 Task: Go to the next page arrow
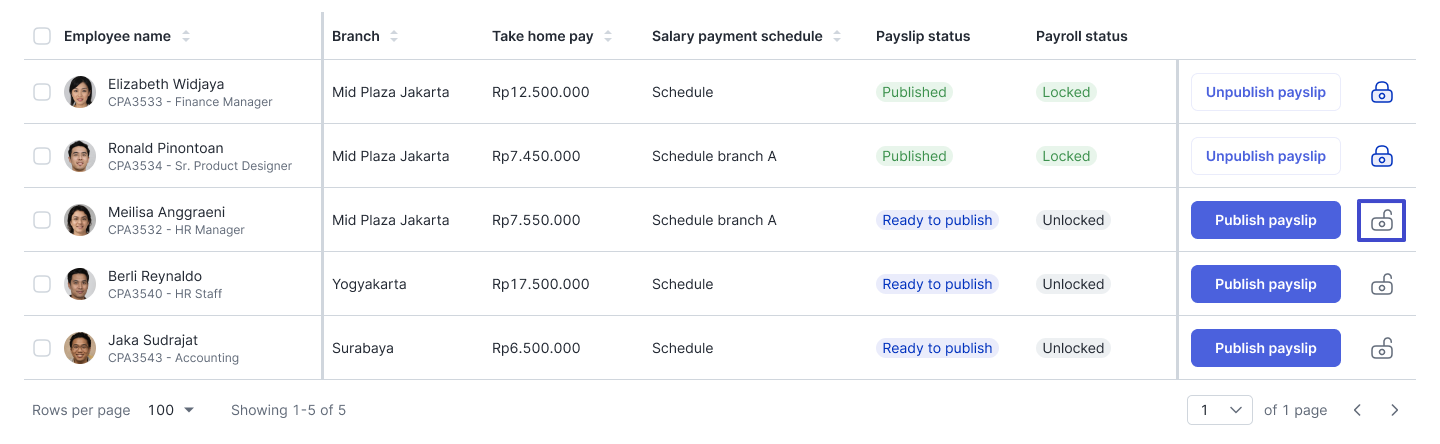tap(1395, 410)
